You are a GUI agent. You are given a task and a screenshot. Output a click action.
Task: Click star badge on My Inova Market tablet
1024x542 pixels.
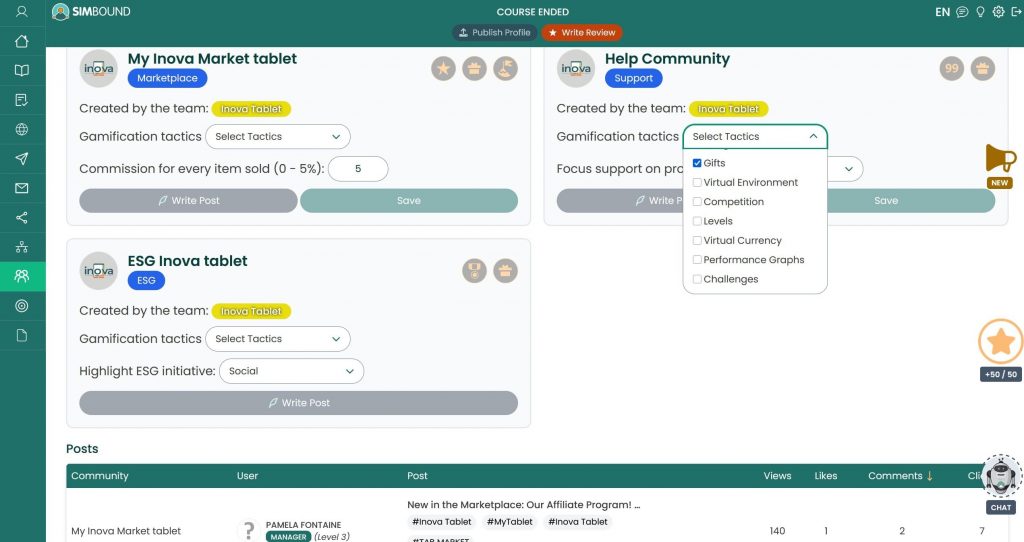tap(443, 68)
